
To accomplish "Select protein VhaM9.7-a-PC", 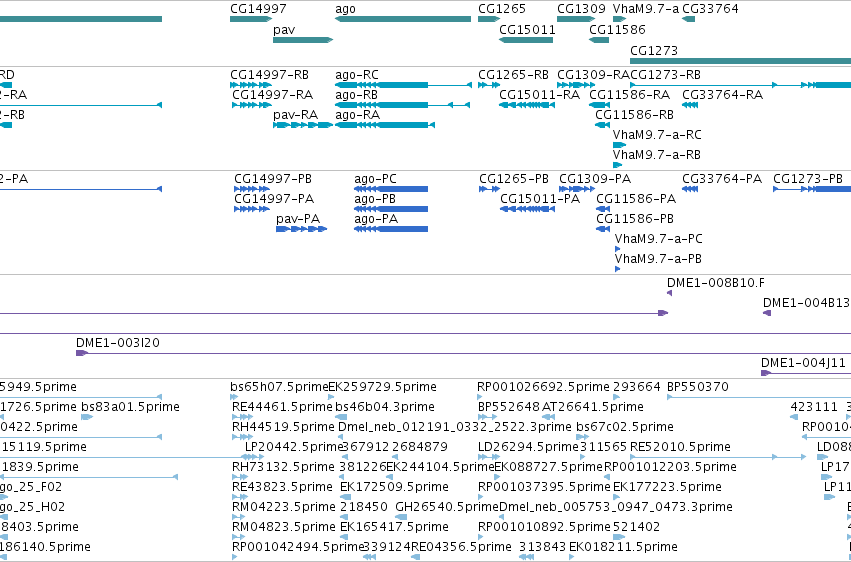I will [618, 250].
